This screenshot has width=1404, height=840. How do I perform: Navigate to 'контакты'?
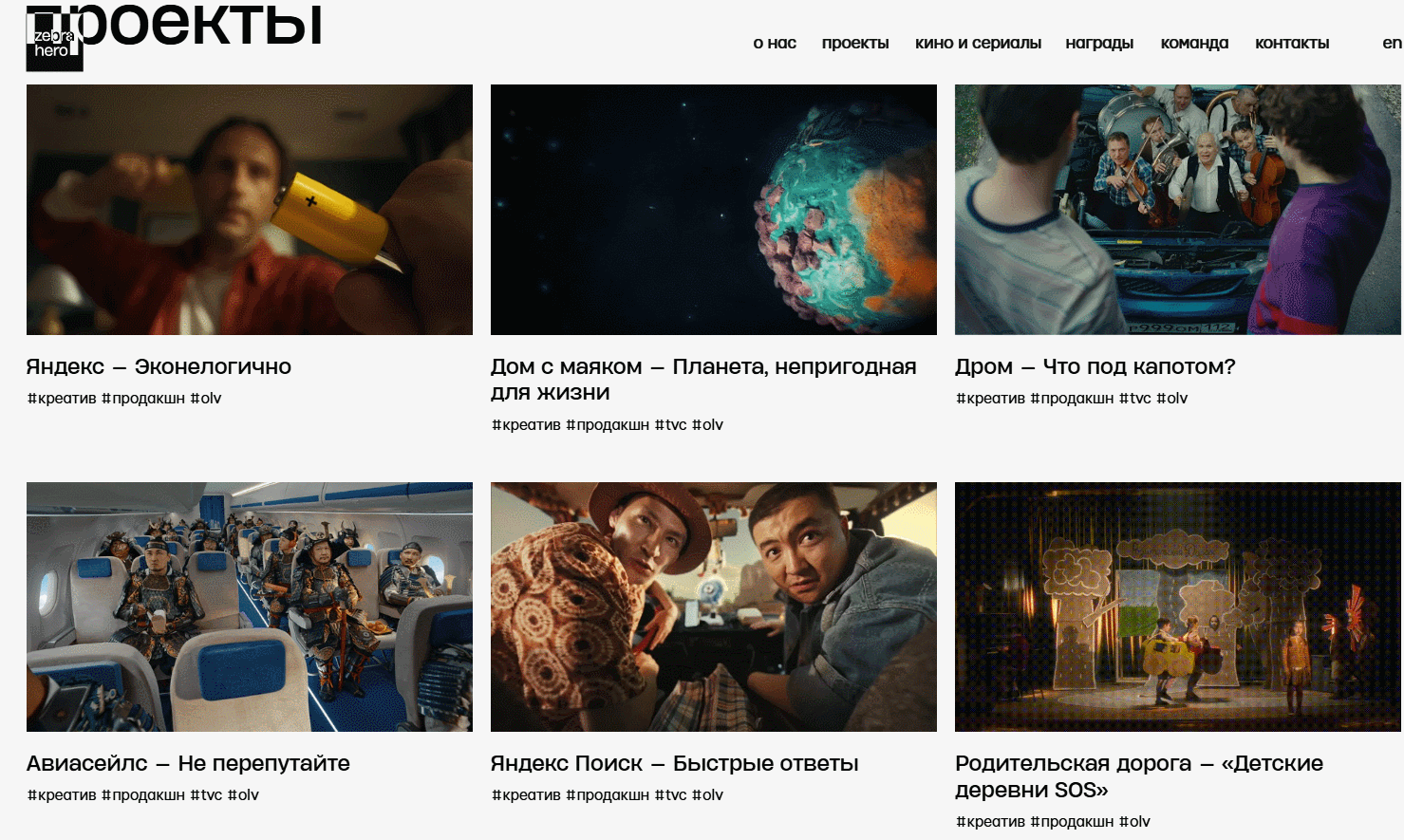[x=1292, y=43]
